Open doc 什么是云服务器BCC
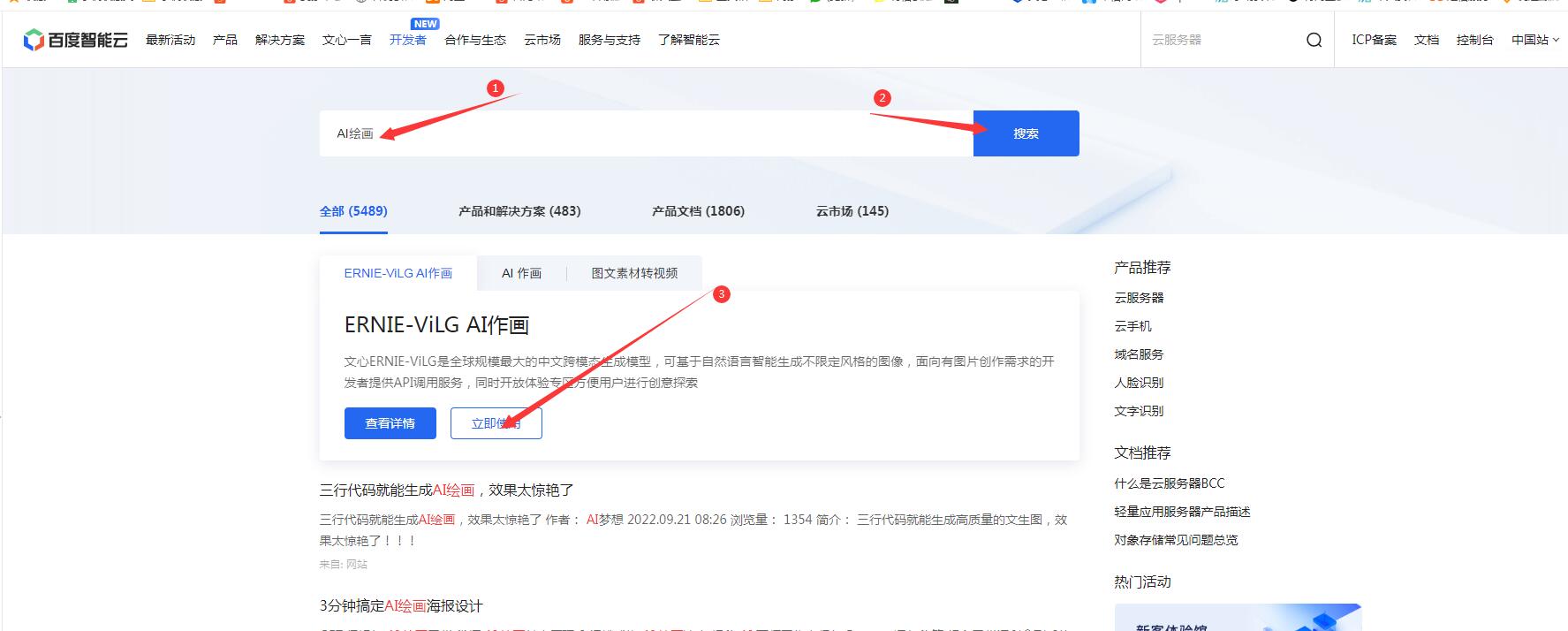 (x=1170, y=483)
